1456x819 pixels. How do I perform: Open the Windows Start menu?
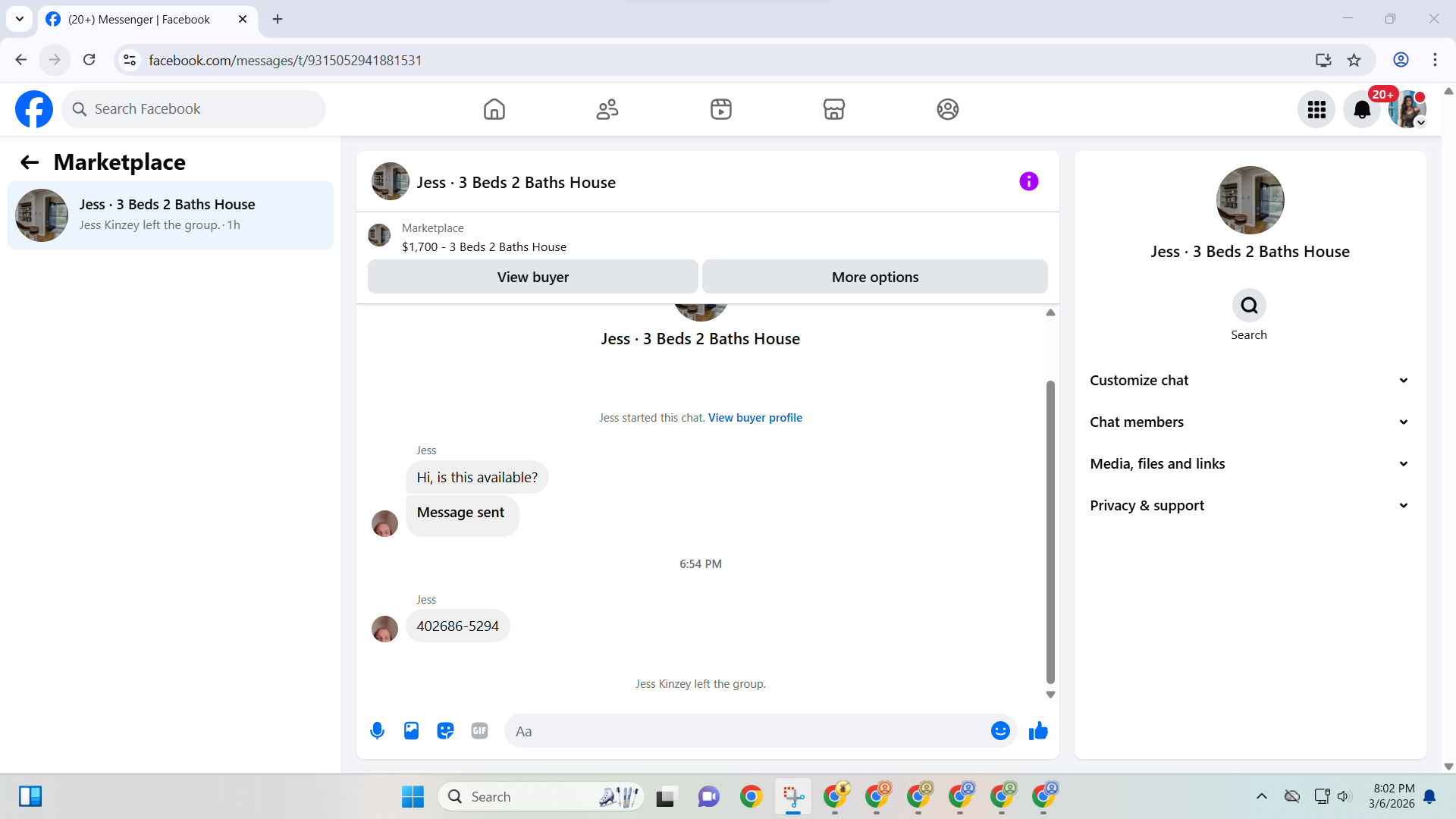click(x=413, y=797)
